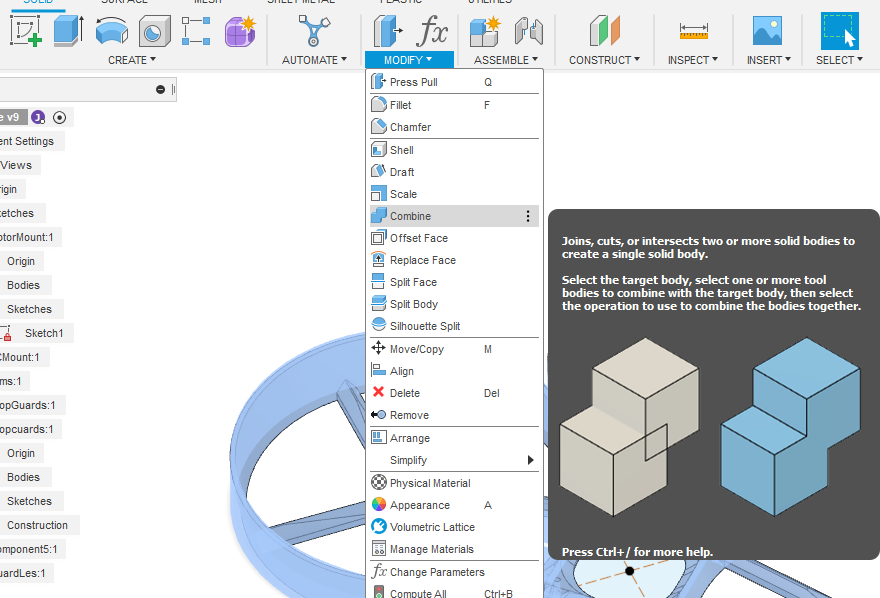Choose Scale from Modify menu
The image size is (880, 598).
pos(455,194)
